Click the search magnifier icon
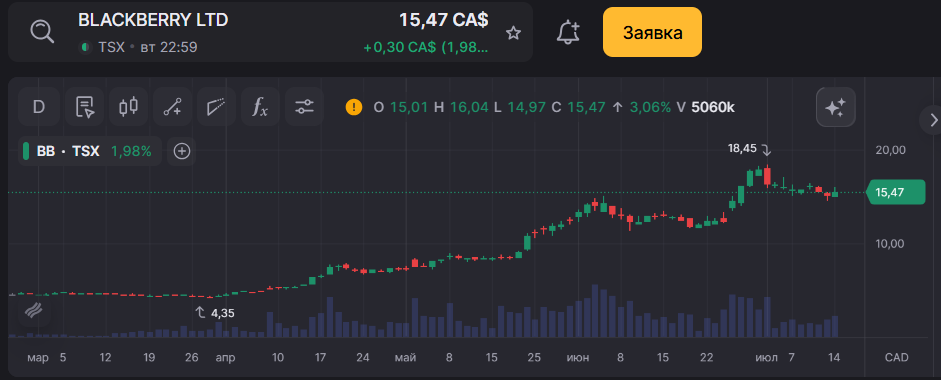The height and width of the screenshot is (380, 941). (x=42, y=32)
